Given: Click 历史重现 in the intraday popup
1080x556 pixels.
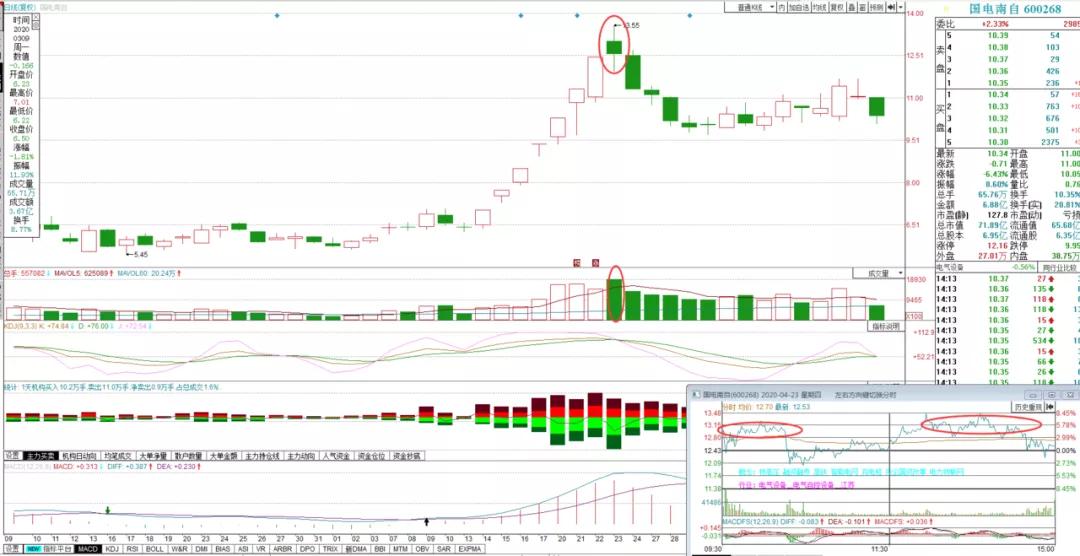Looking at the screenshot, I should 1028,406.
